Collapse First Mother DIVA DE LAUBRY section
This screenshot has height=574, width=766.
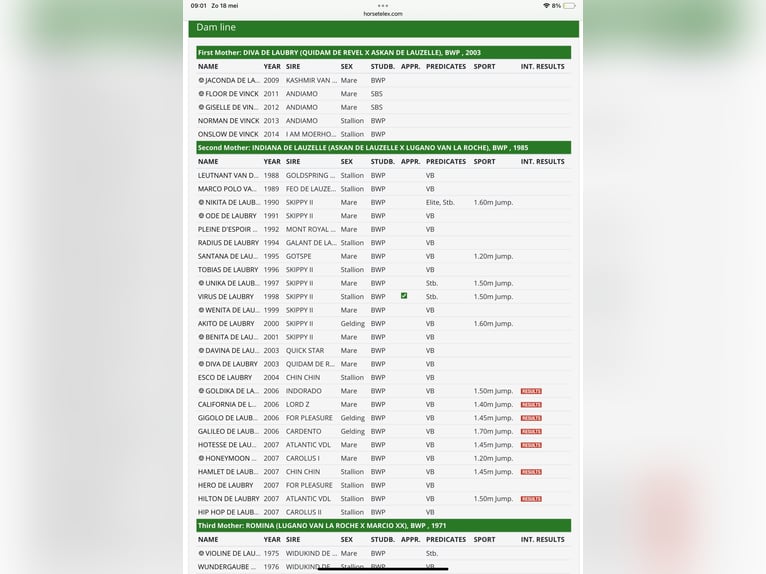(383, 52)
